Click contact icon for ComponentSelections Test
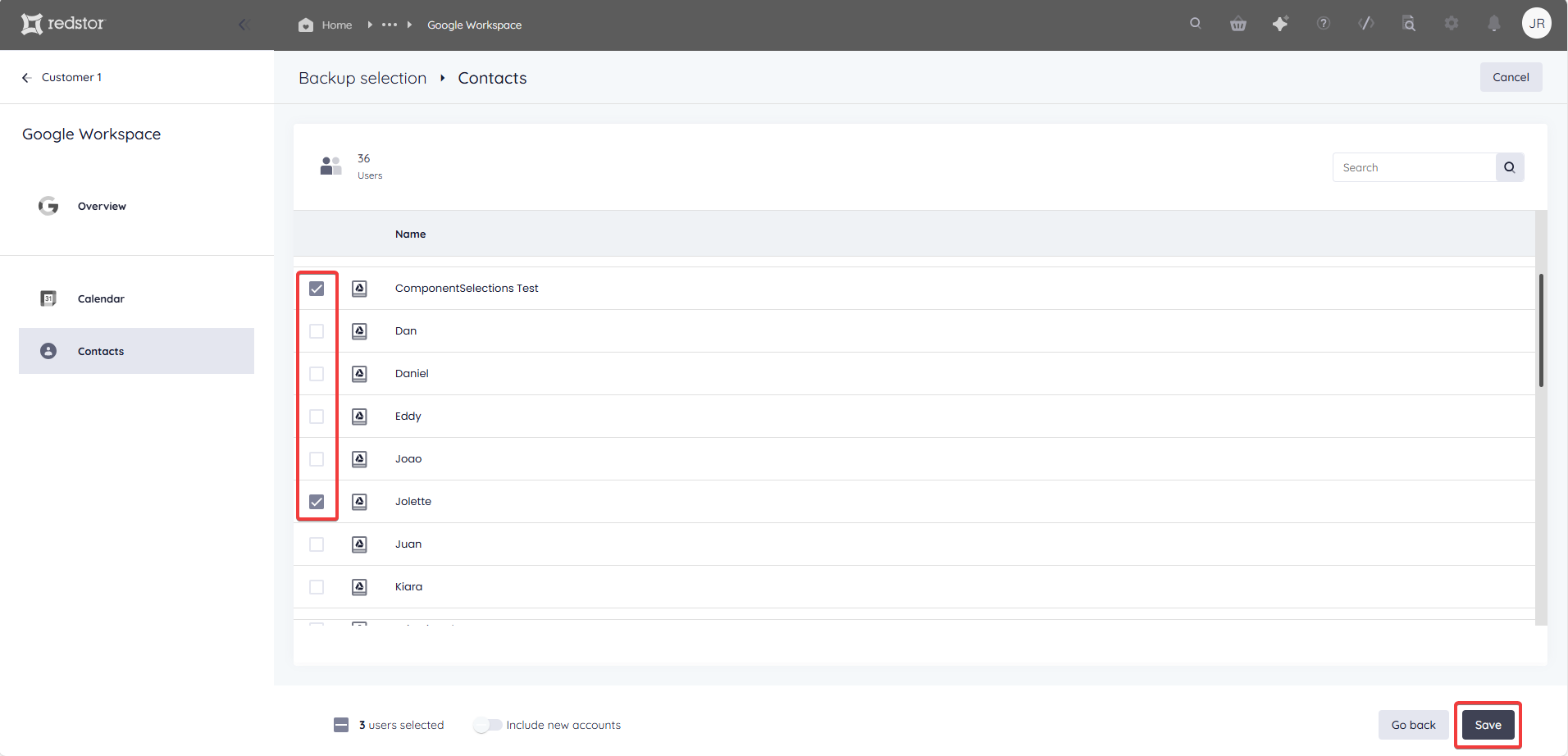 click(359, 289)
